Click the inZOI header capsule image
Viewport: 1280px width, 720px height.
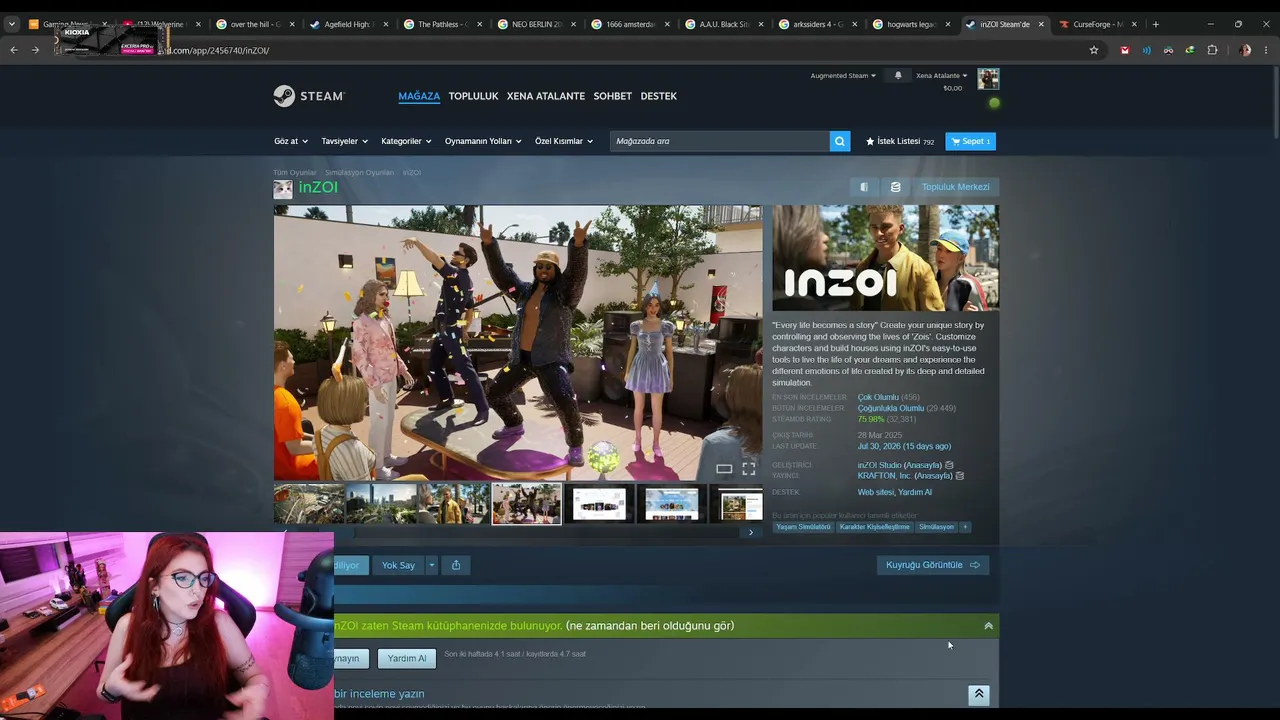click(x=885, y=258)
